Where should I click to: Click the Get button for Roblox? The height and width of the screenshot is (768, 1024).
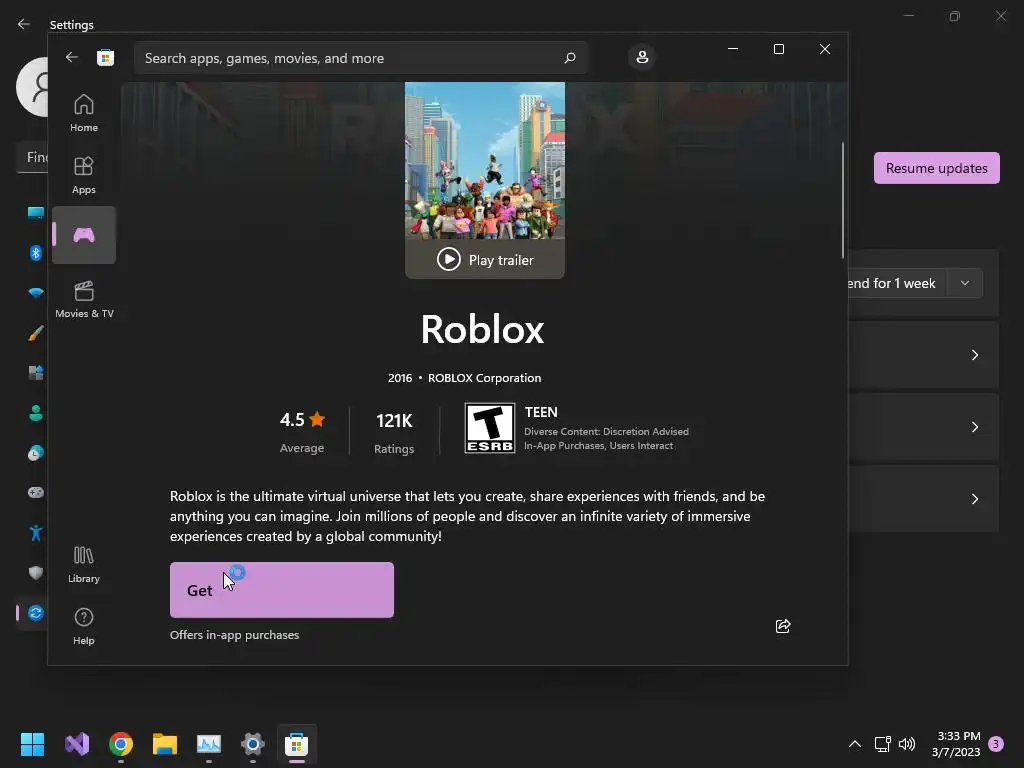point(281,590)
